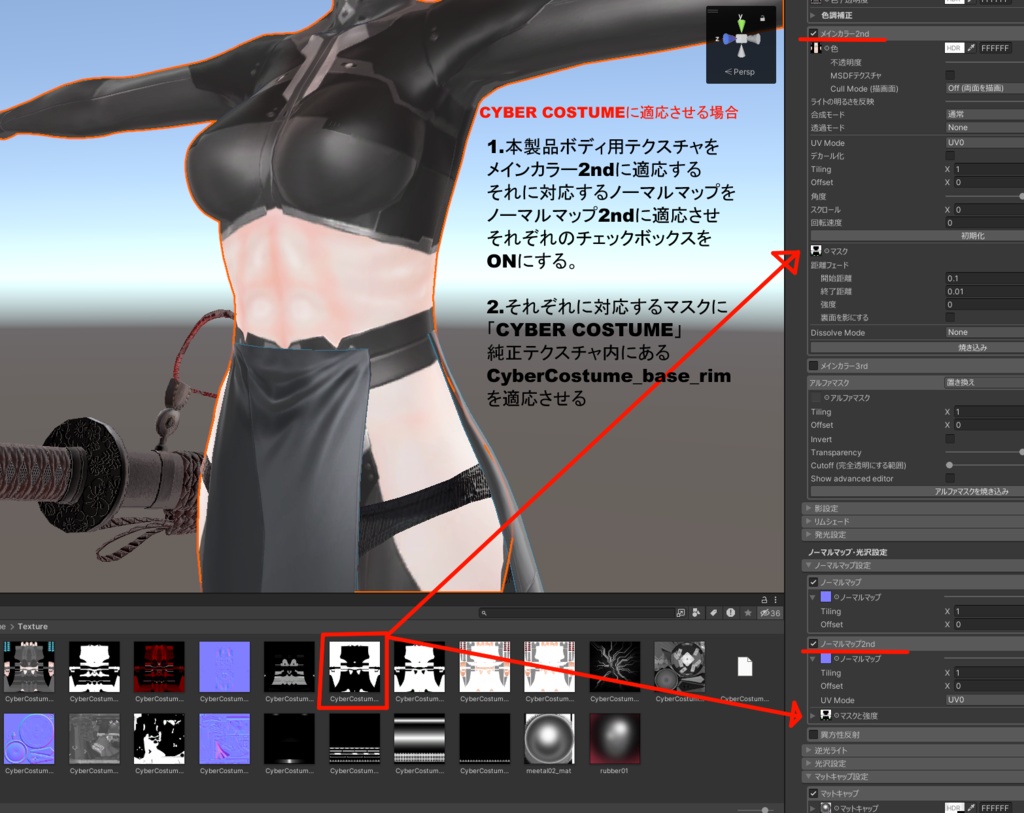Adjust the Cutoff slider handle
This screenshot has height=813, width=1024.
[950, 465]
